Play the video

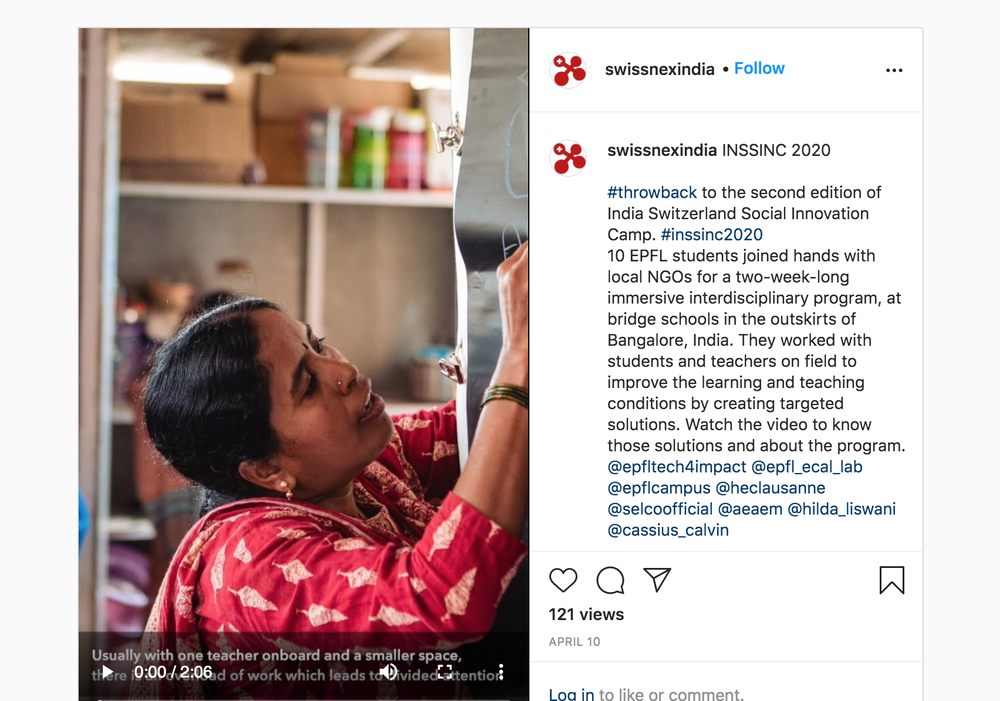point(108,672)
